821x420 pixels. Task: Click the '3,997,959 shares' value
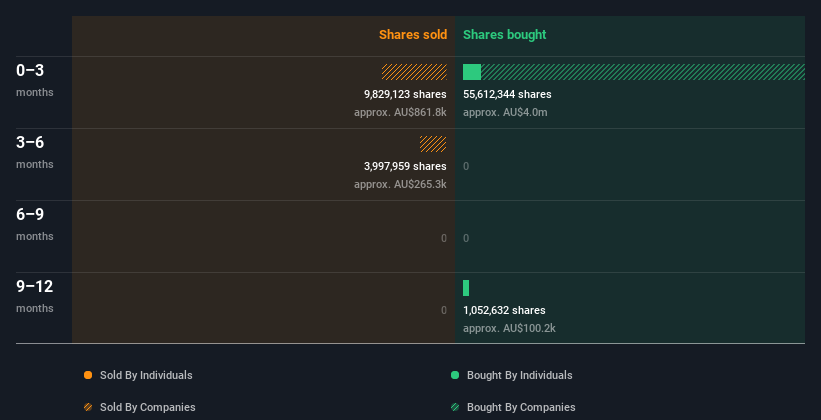point(405,166)
